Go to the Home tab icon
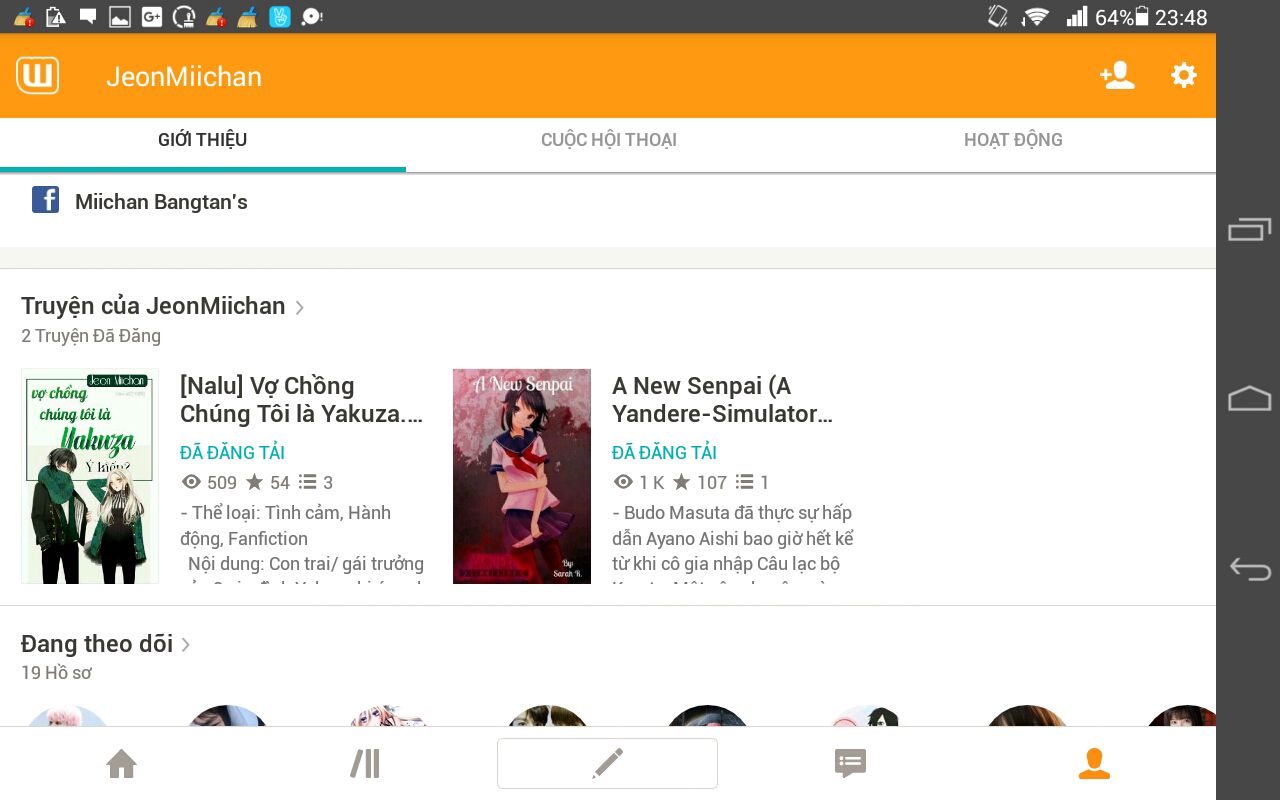This screenshot has height=800, width=1280. pos(121,764)
